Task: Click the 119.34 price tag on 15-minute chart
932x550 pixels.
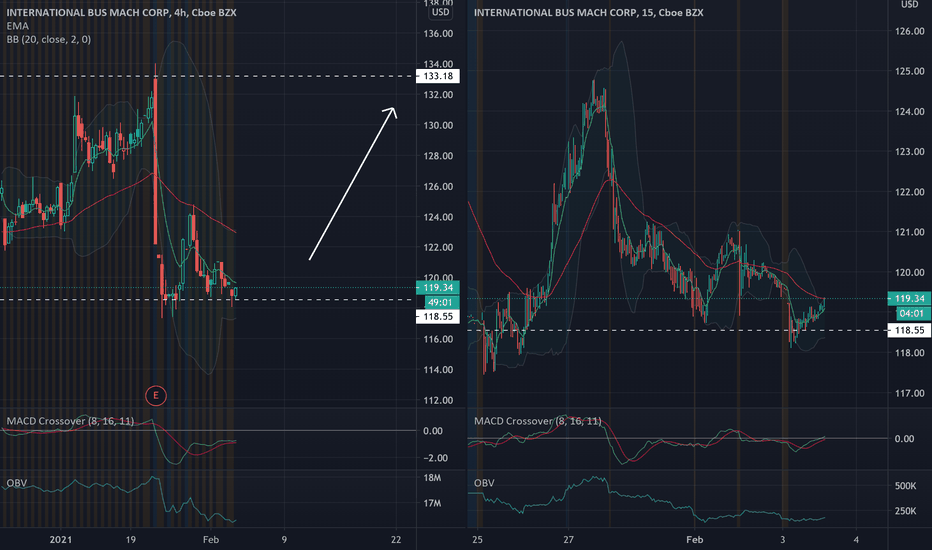Action: [909, 298]
